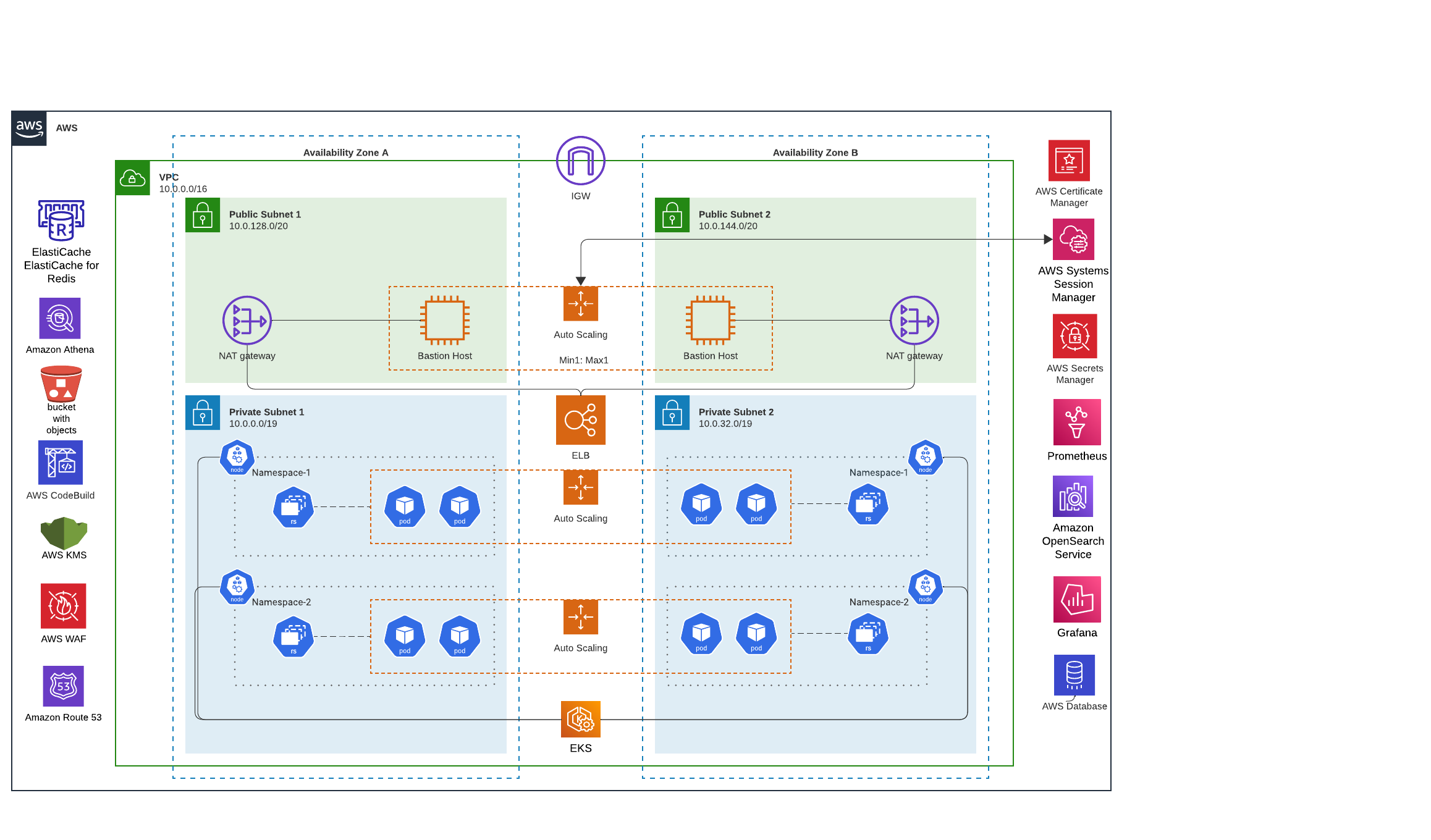Click the Amazon Route 53 icon
1431x840 pixels.
(63, 686)
